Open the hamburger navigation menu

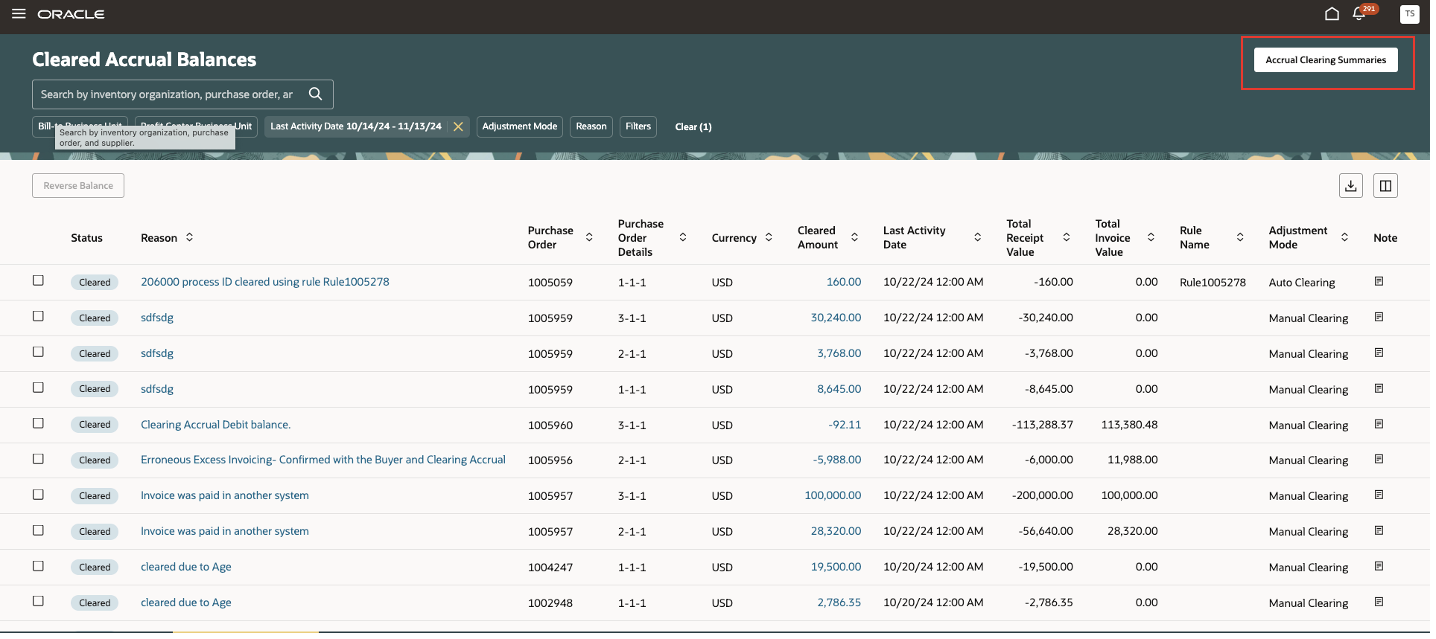(x=18, y=14)
